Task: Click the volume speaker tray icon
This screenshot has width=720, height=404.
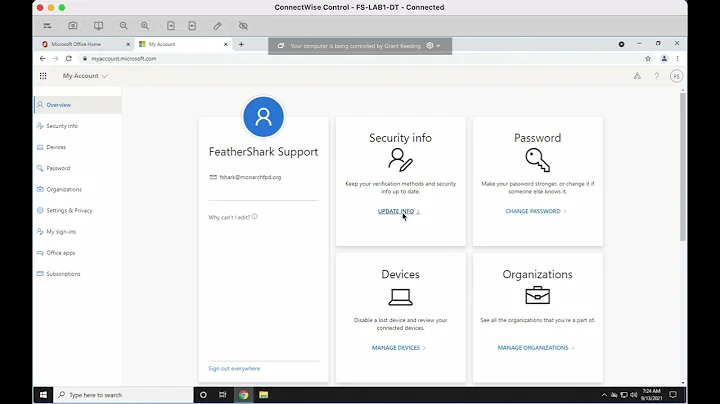Action: [x=634, y=395]
